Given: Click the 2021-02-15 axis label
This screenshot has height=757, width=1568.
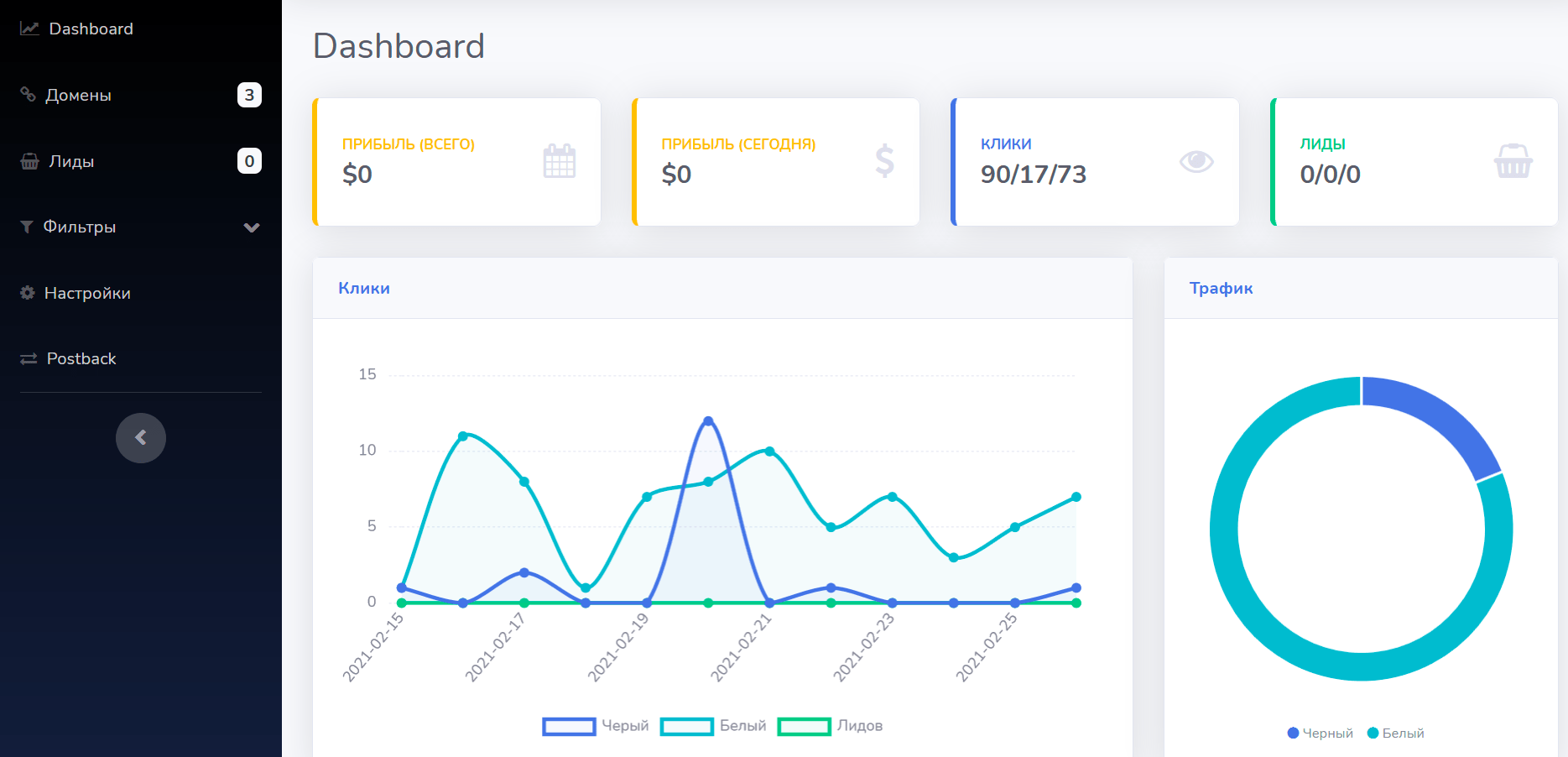Looking at the screenshot, I should (373, 647).
